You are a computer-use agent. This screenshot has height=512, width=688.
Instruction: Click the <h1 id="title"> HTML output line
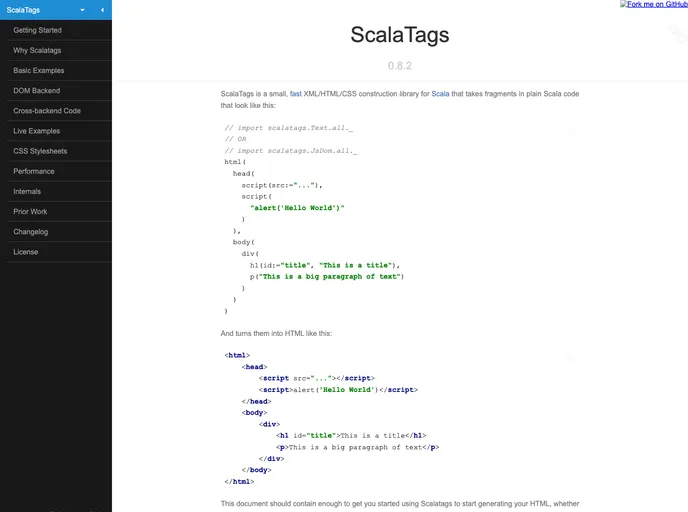351,436
